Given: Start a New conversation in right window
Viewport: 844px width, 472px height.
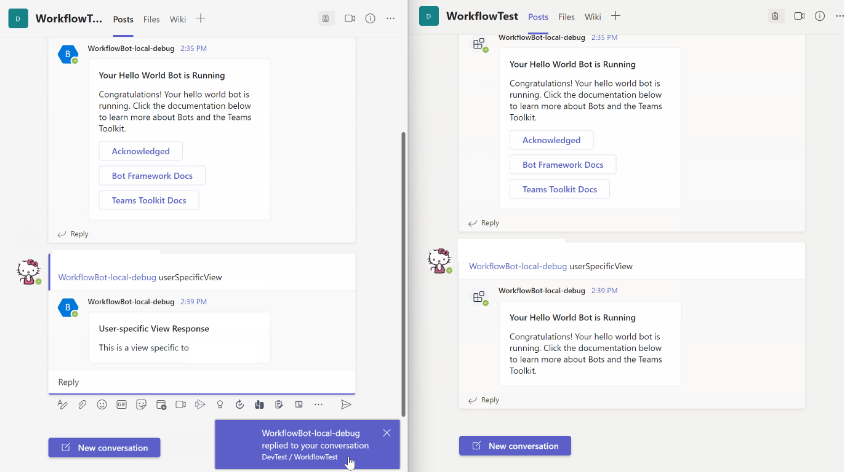Looking at the screenshot, I should (515, 446).
